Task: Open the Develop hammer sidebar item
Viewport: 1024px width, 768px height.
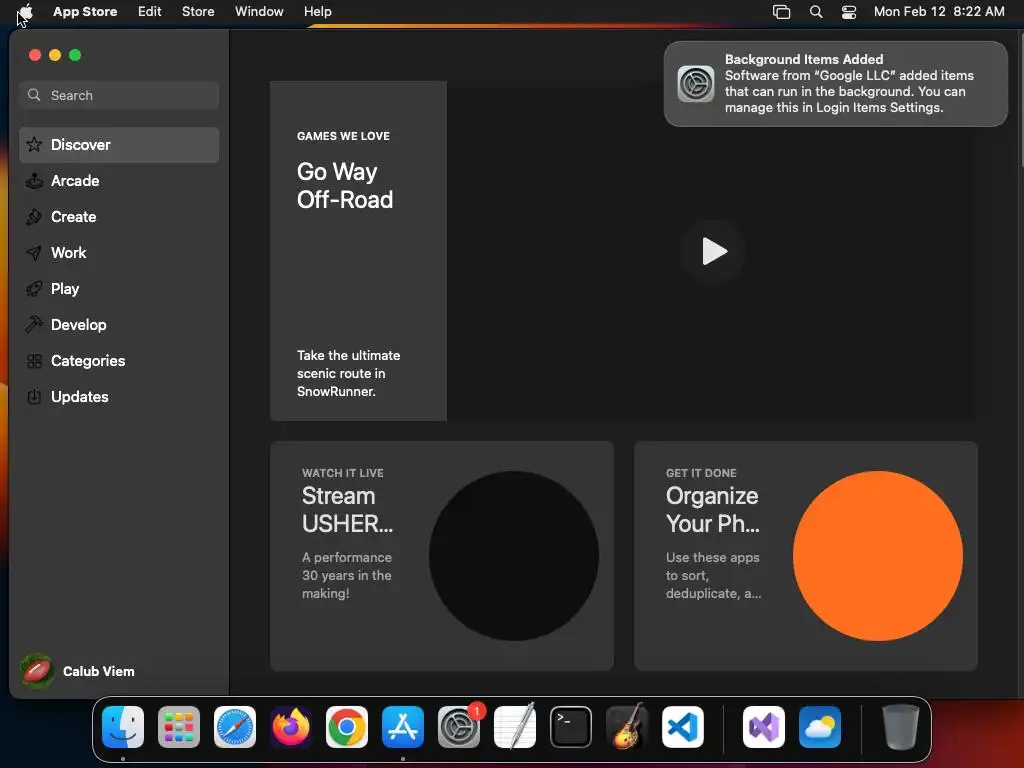Action: point(119,325)
